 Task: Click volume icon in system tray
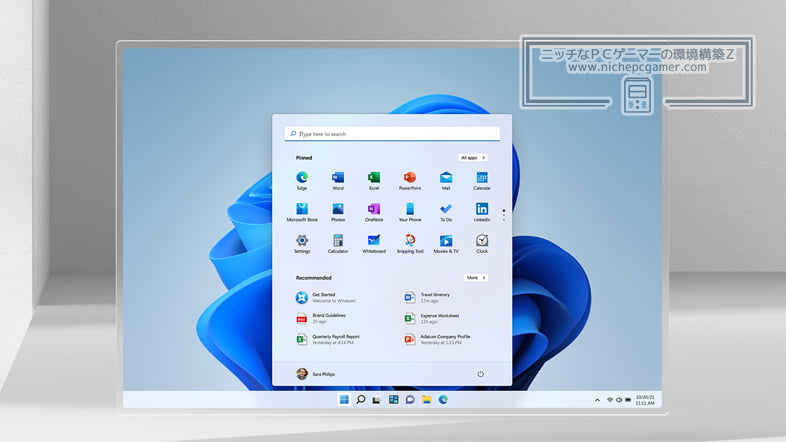pos(619,400)
